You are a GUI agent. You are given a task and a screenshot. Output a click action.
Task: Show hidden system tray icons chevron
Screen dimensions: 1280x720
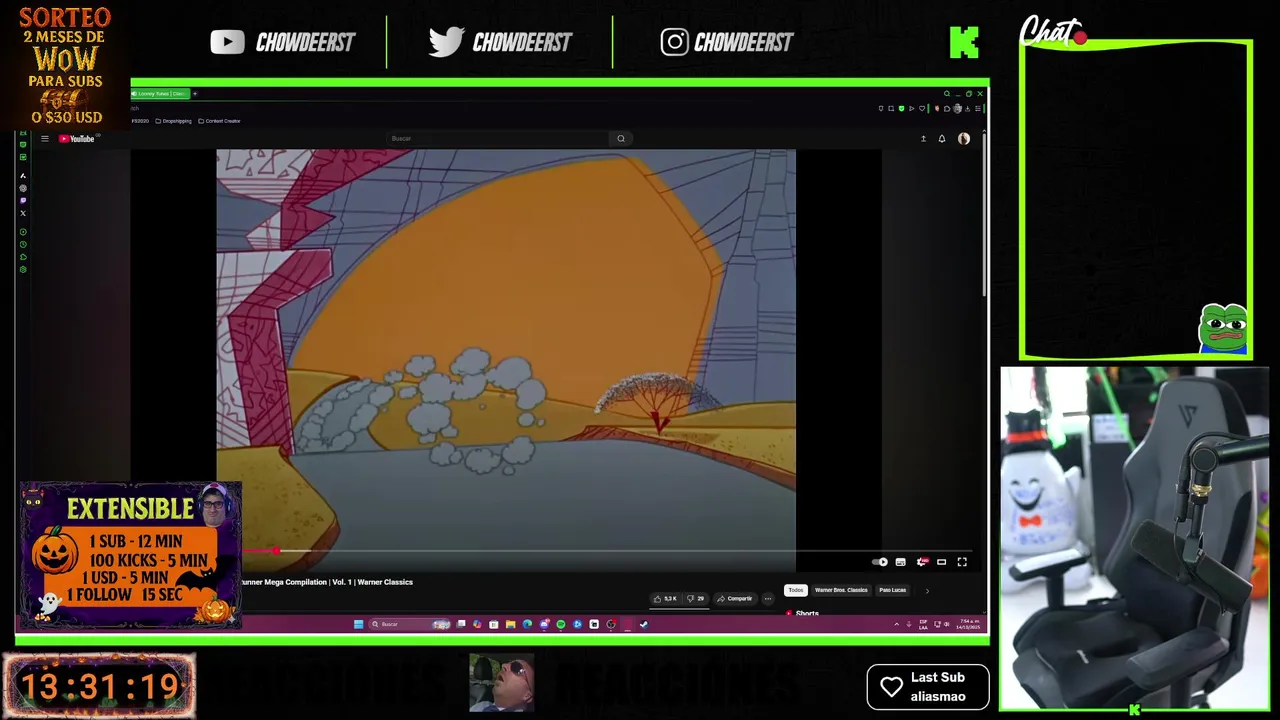pyautogui.click(x=896, y=624)
